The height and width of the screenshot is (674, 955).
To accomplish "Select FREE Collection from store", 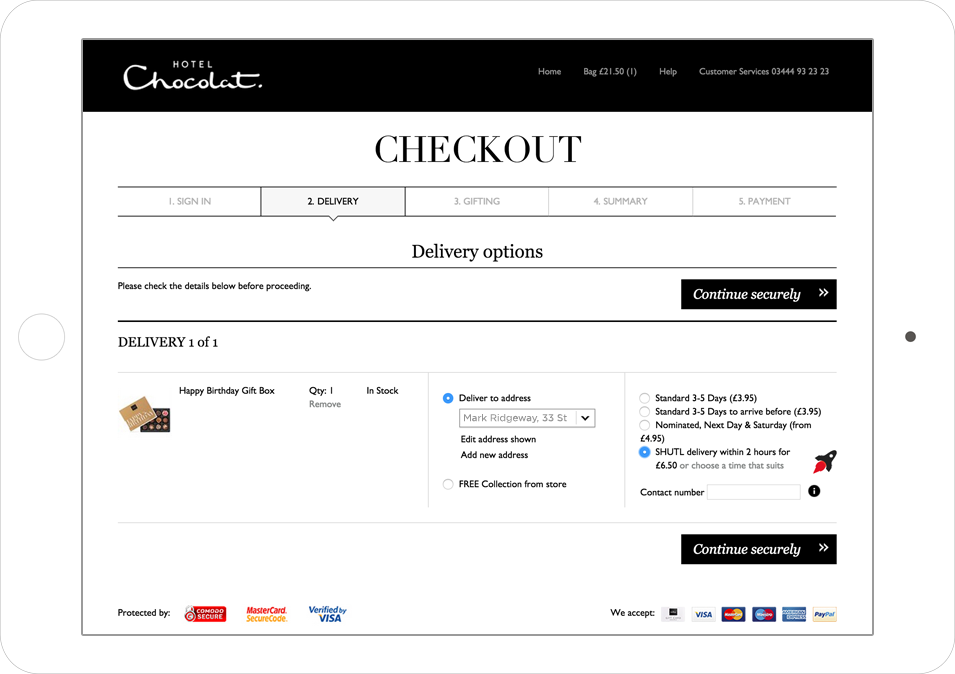I will pyautogui.click(x=447, y=483).
